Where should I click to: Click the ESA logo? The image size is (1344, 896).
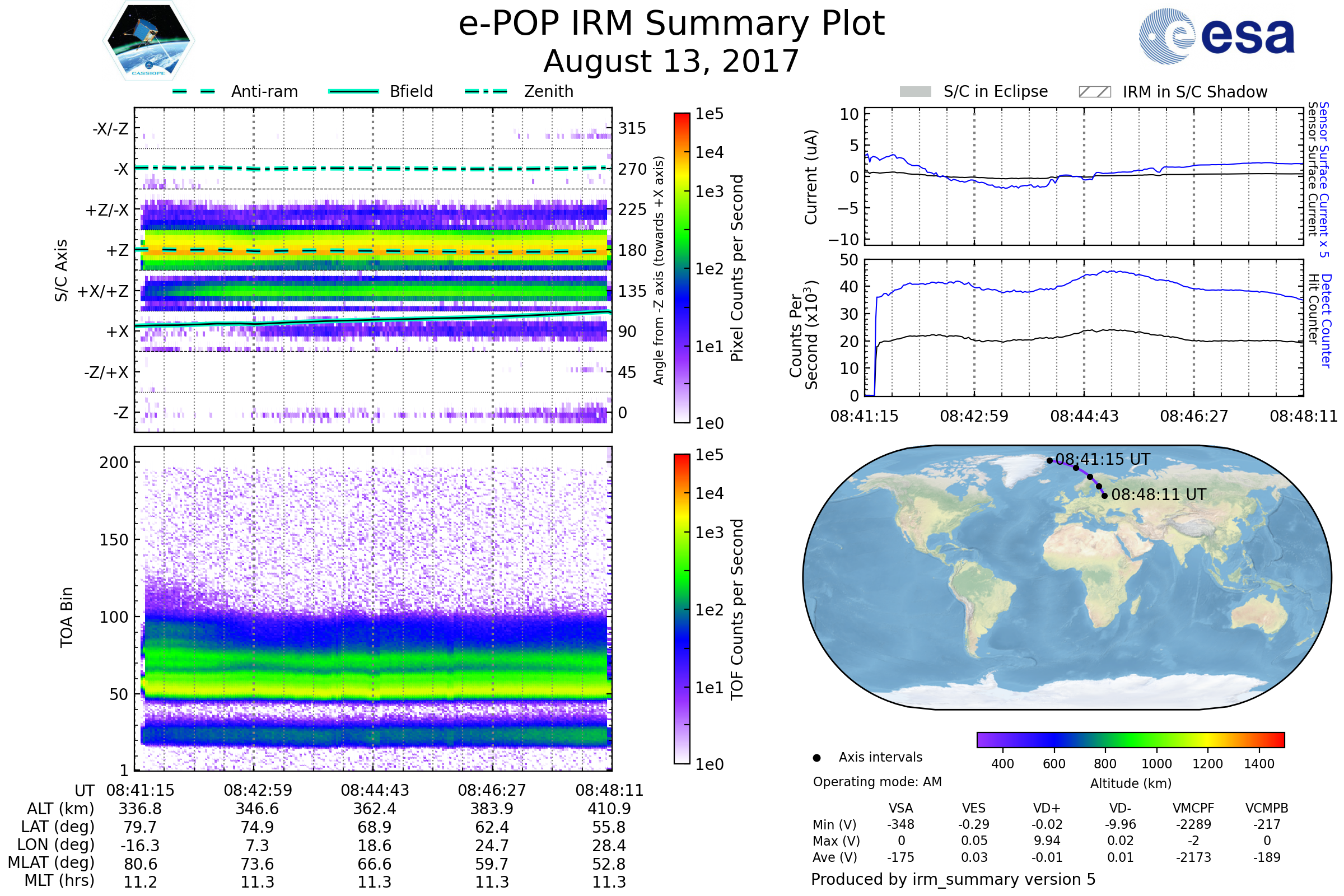tap(1216, 36)
